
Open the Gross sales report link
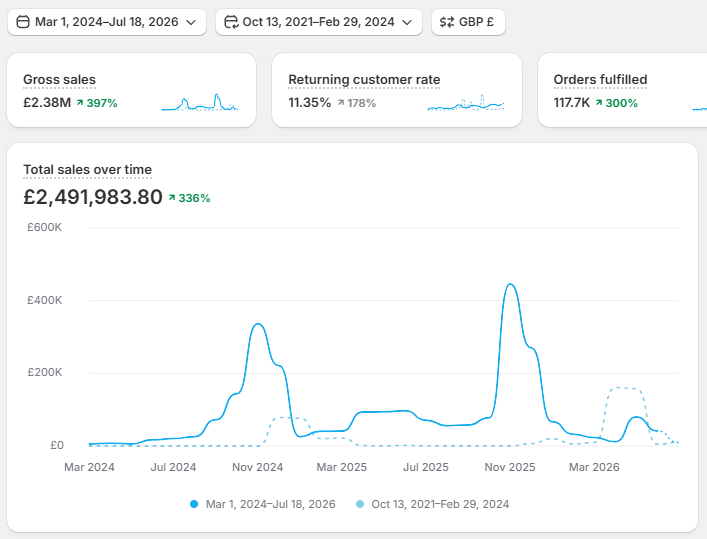60,79
